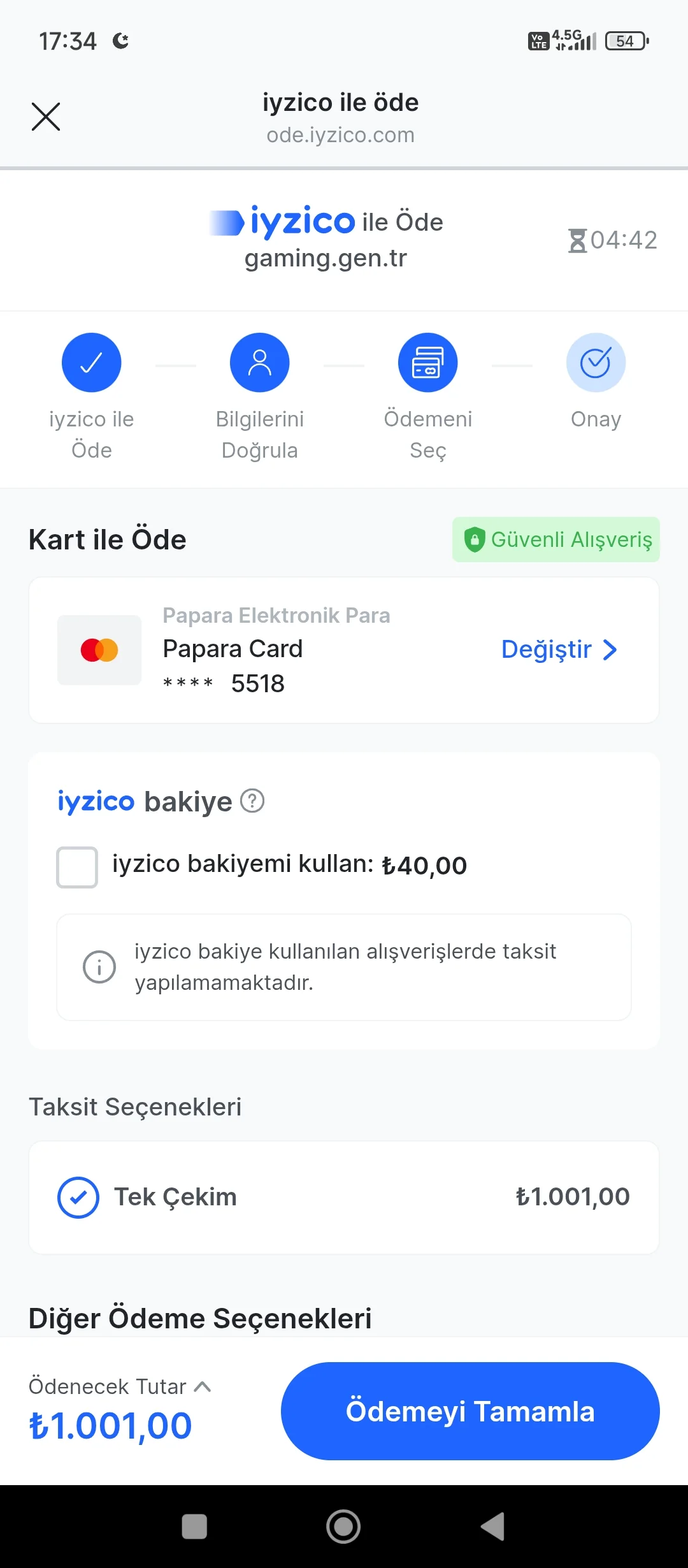Enable the iyzico bakiyemi kullan checkbox
This screenshot has height=1568, width=688.
pos(77,867)
